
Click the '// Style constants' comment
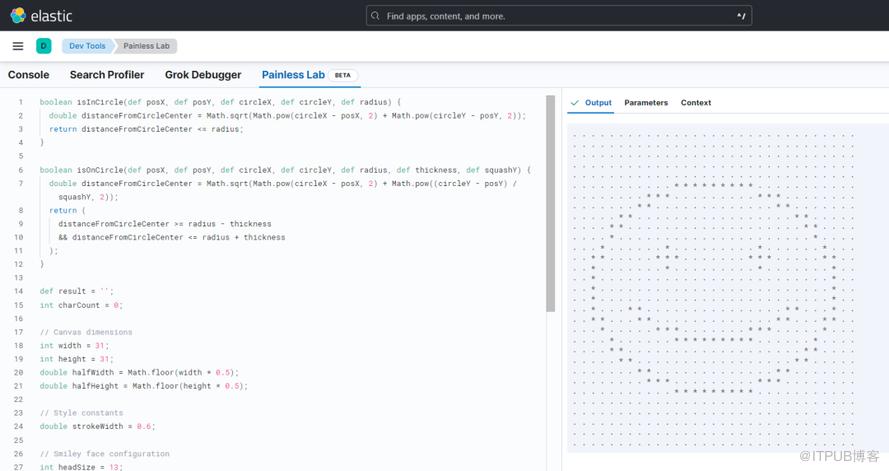point(81,413)
